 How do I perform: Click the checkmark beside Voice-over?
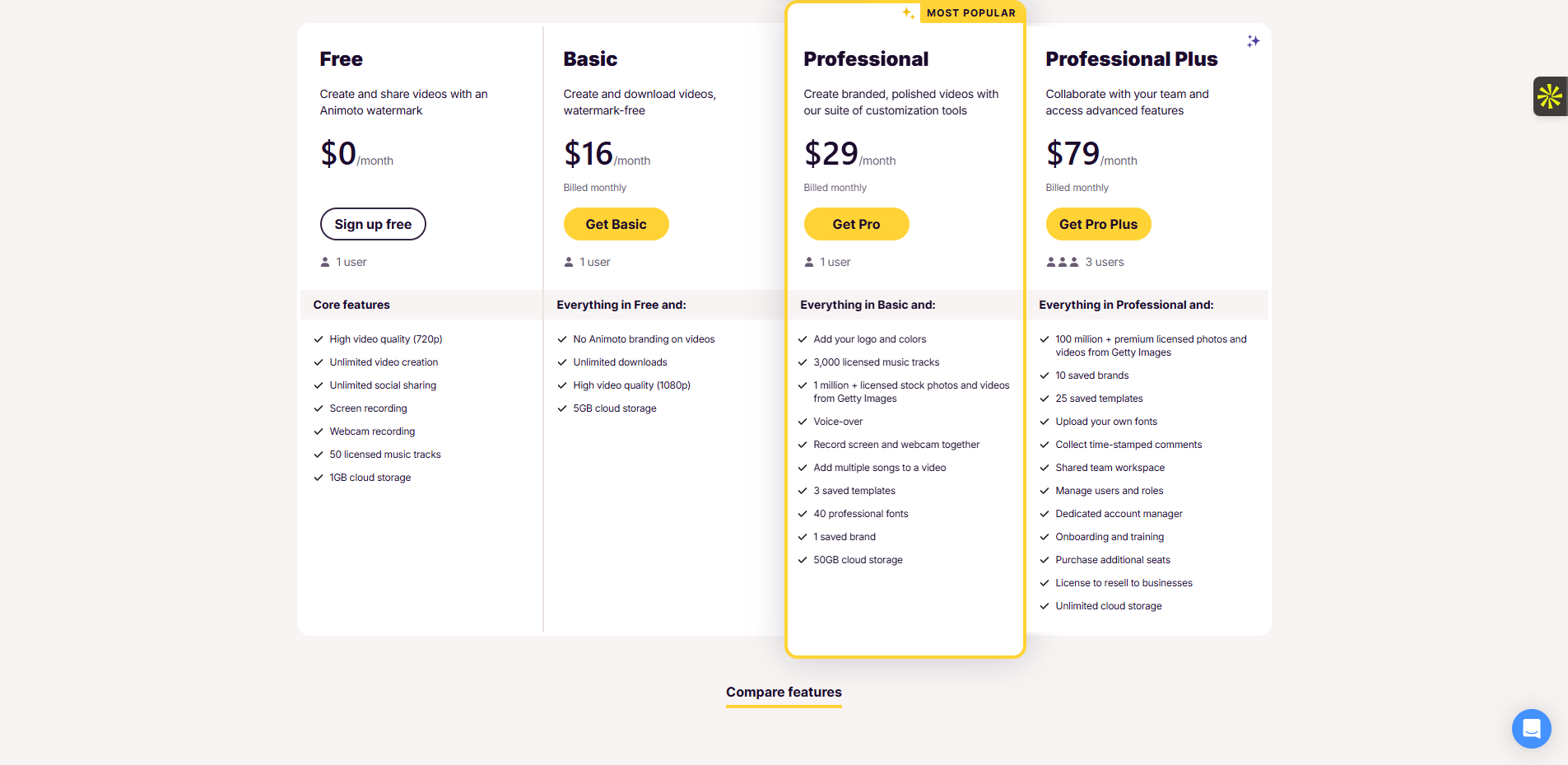click(803, 422)
